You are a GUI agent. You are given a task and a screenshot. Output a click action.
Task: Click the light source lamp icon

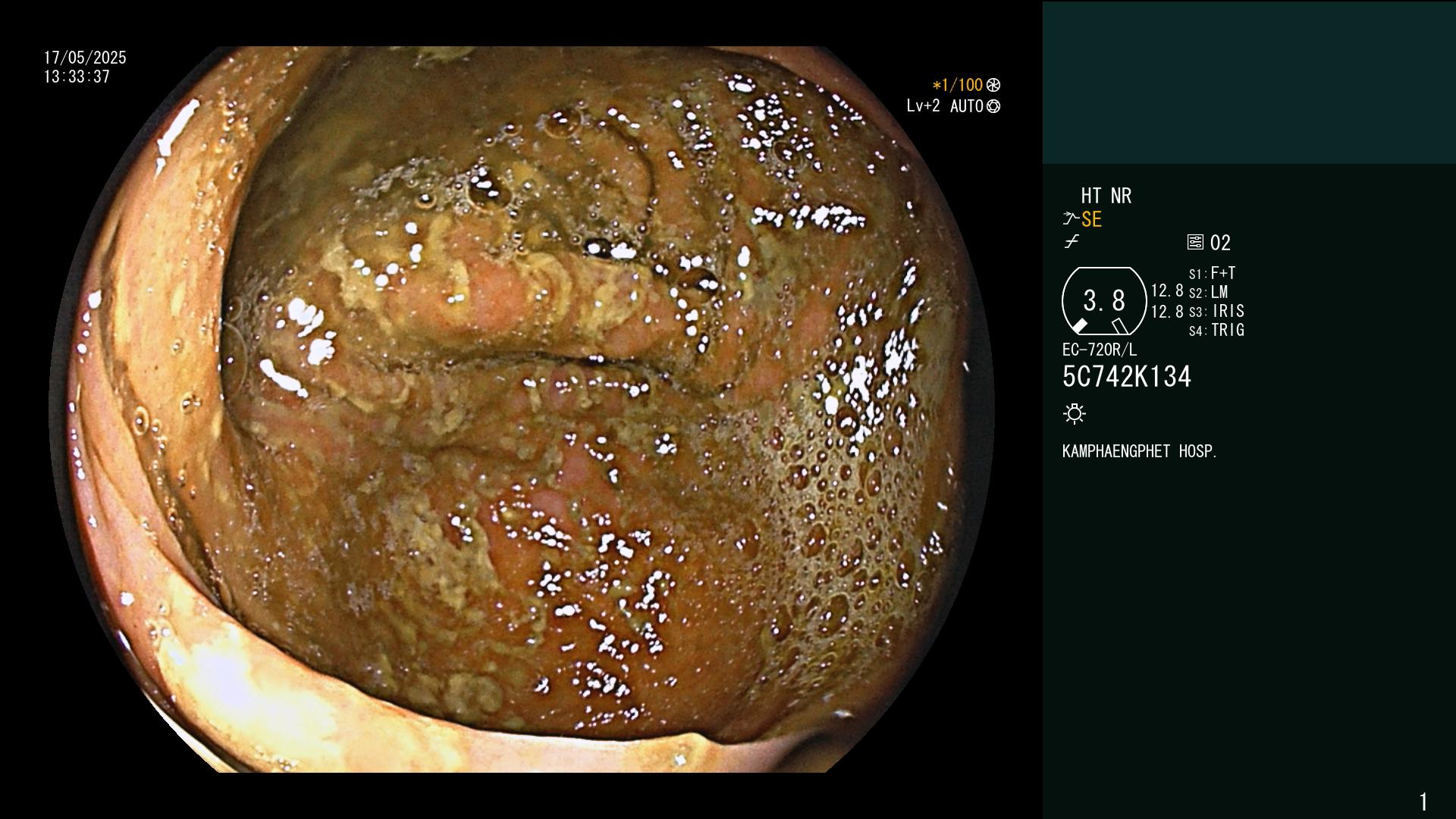point(1075,414)
